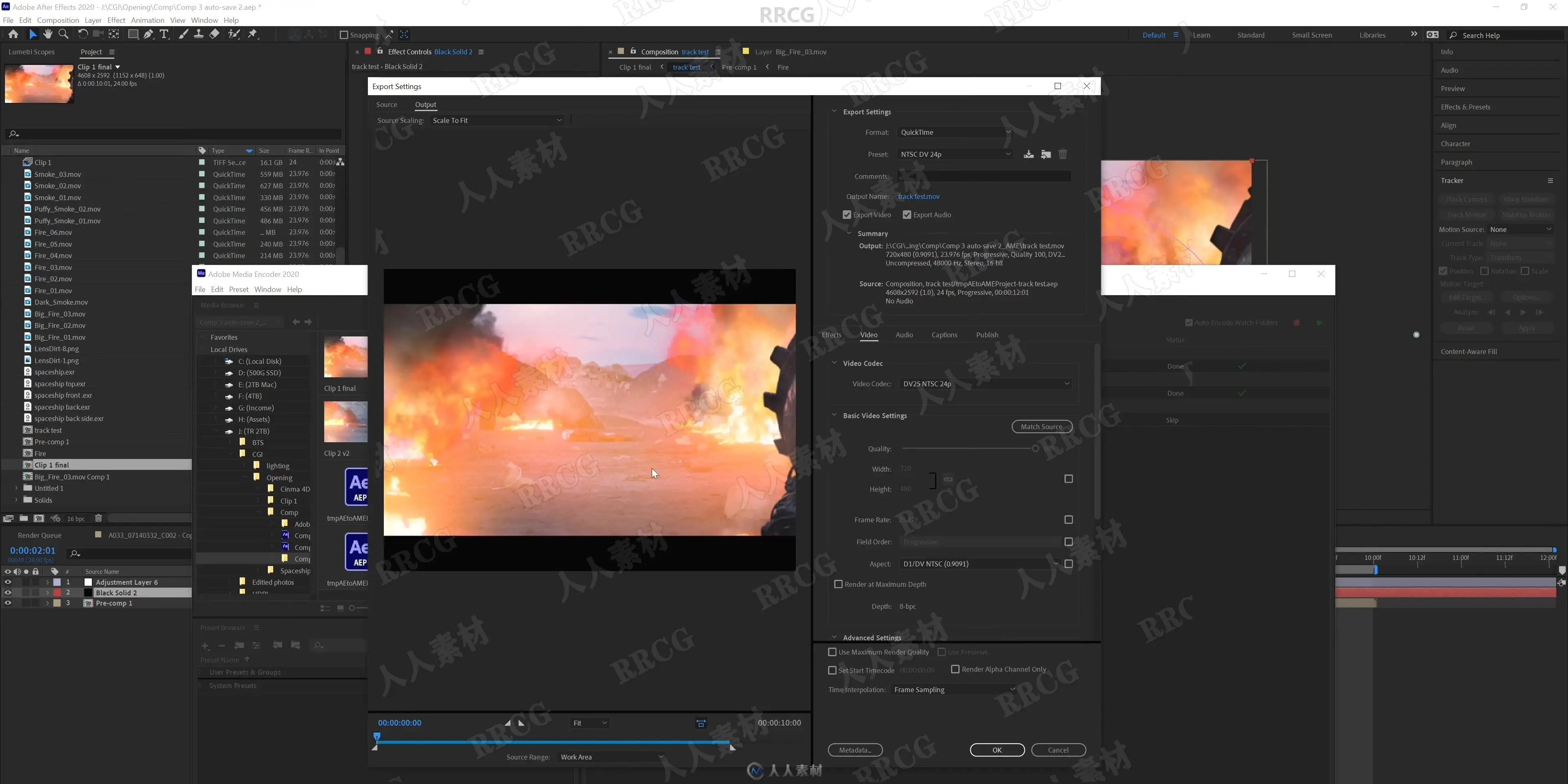Open the Project panel menu icon
Viewport: 1568px width, 784px height.
tap(111, 52)
